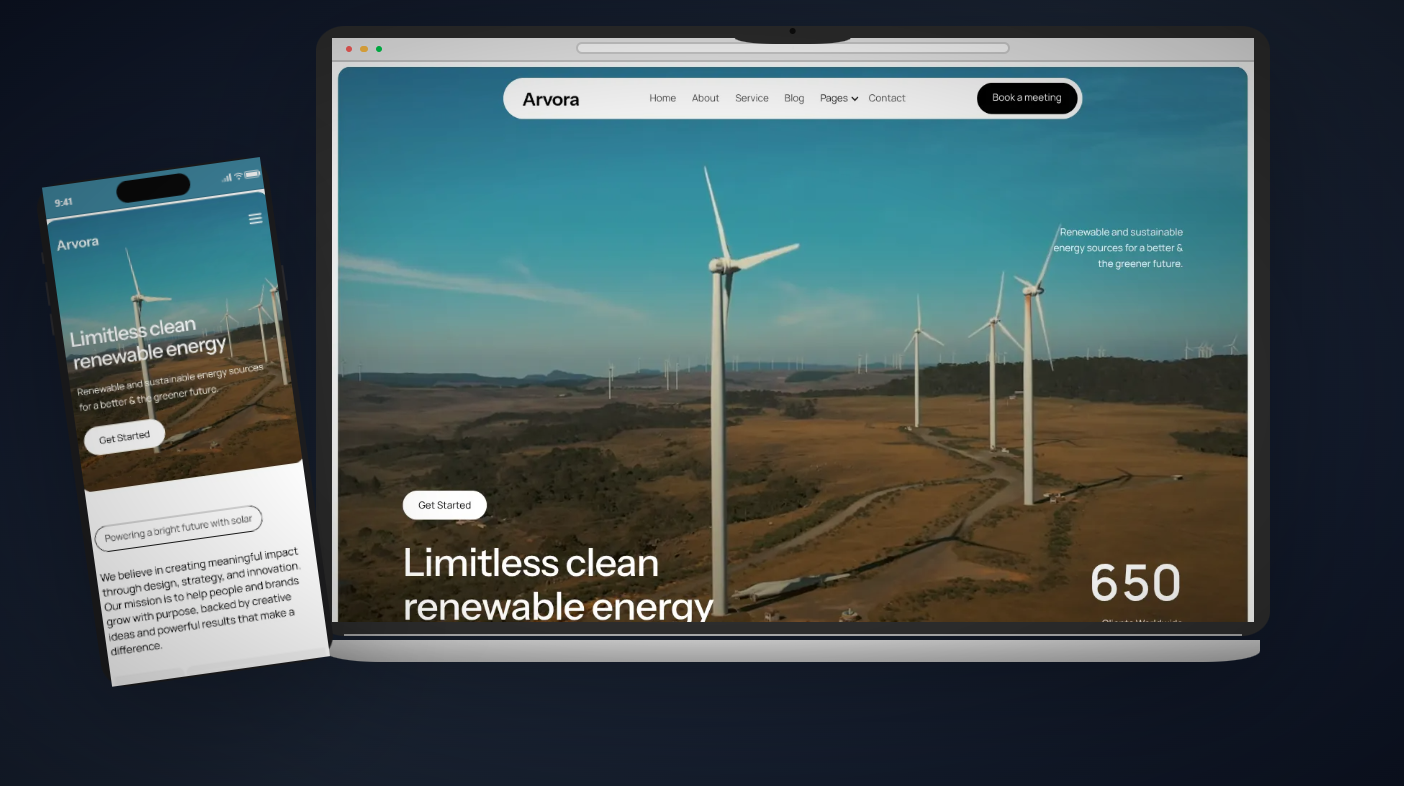Open the Home nav link
The image size is (1404, 786).
[x=662, y=98]
